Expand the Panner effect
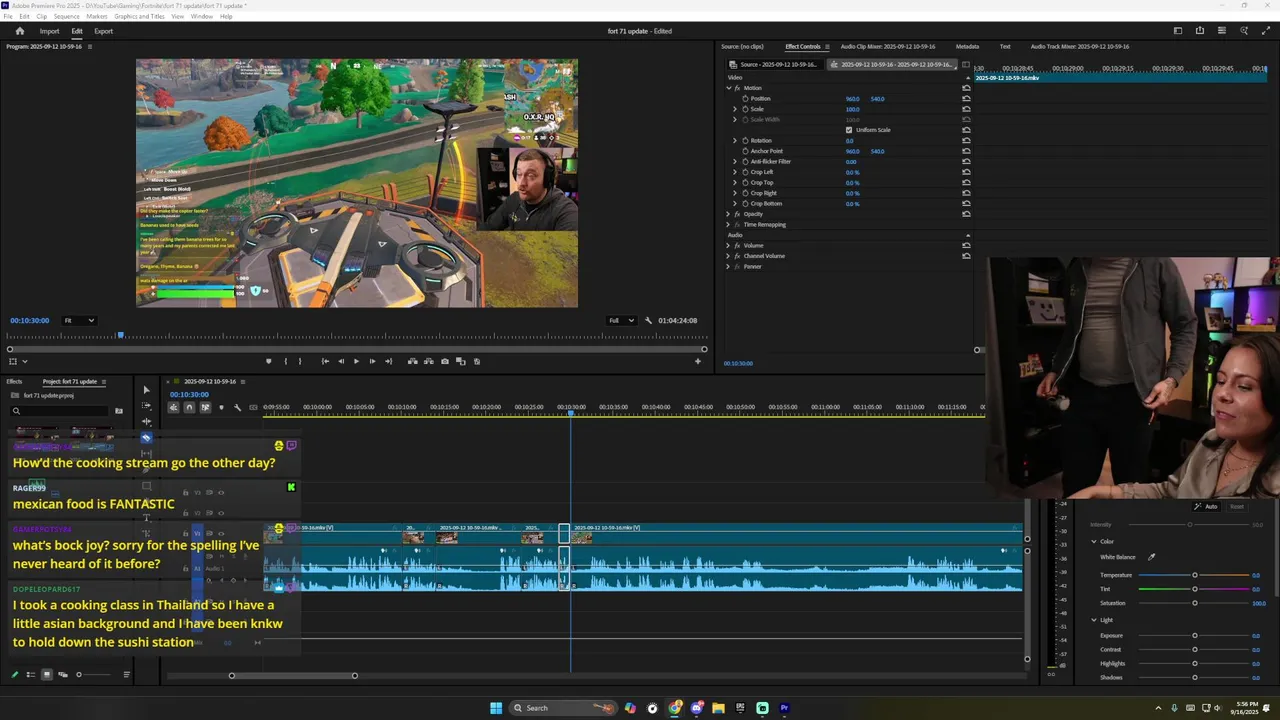The height and width of the screenshot is (720, 1280). click(x=728, y=266)
